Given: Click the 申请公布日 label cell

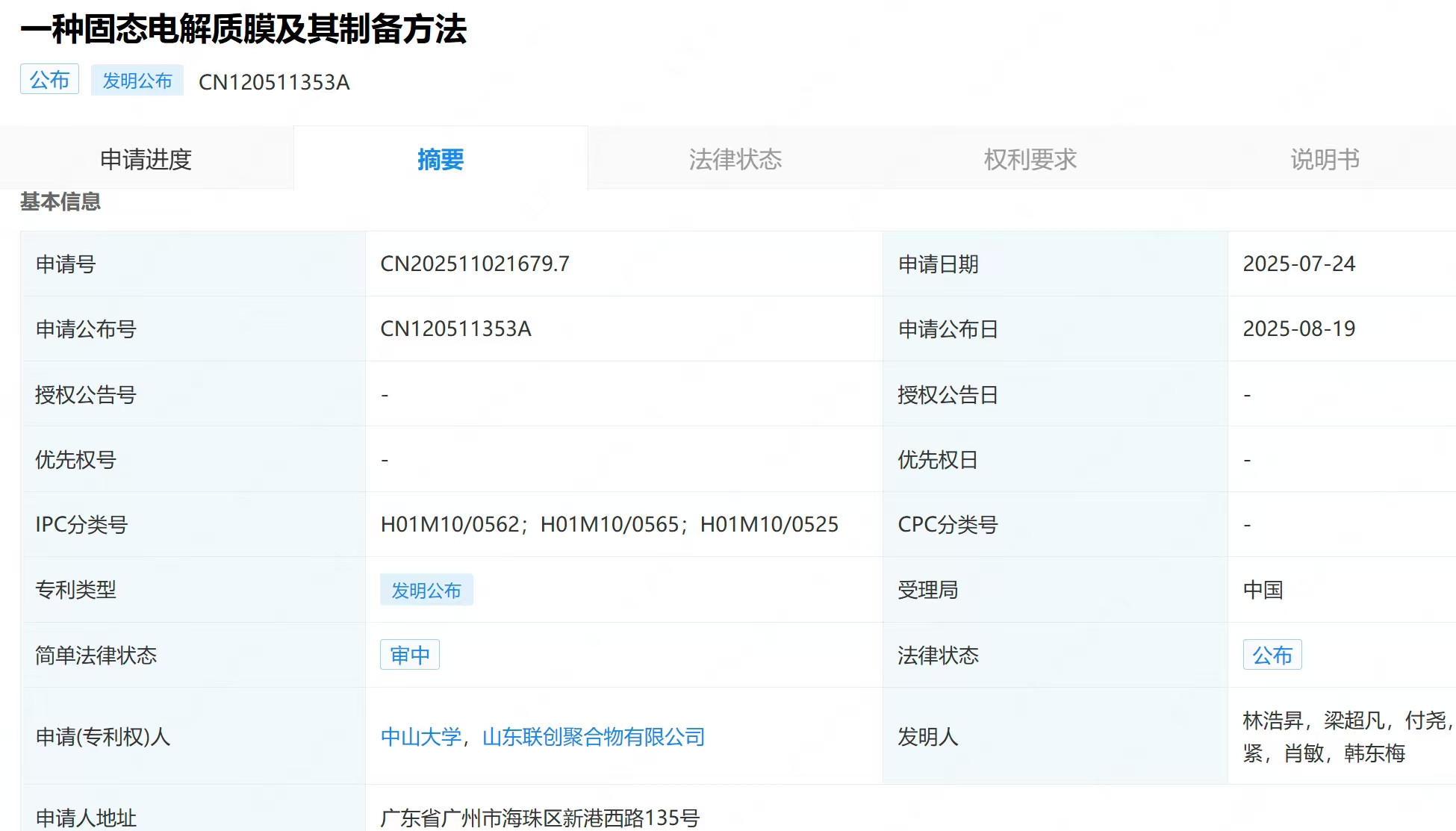Looking at the screenshot, I should (x=1055, y=329).
